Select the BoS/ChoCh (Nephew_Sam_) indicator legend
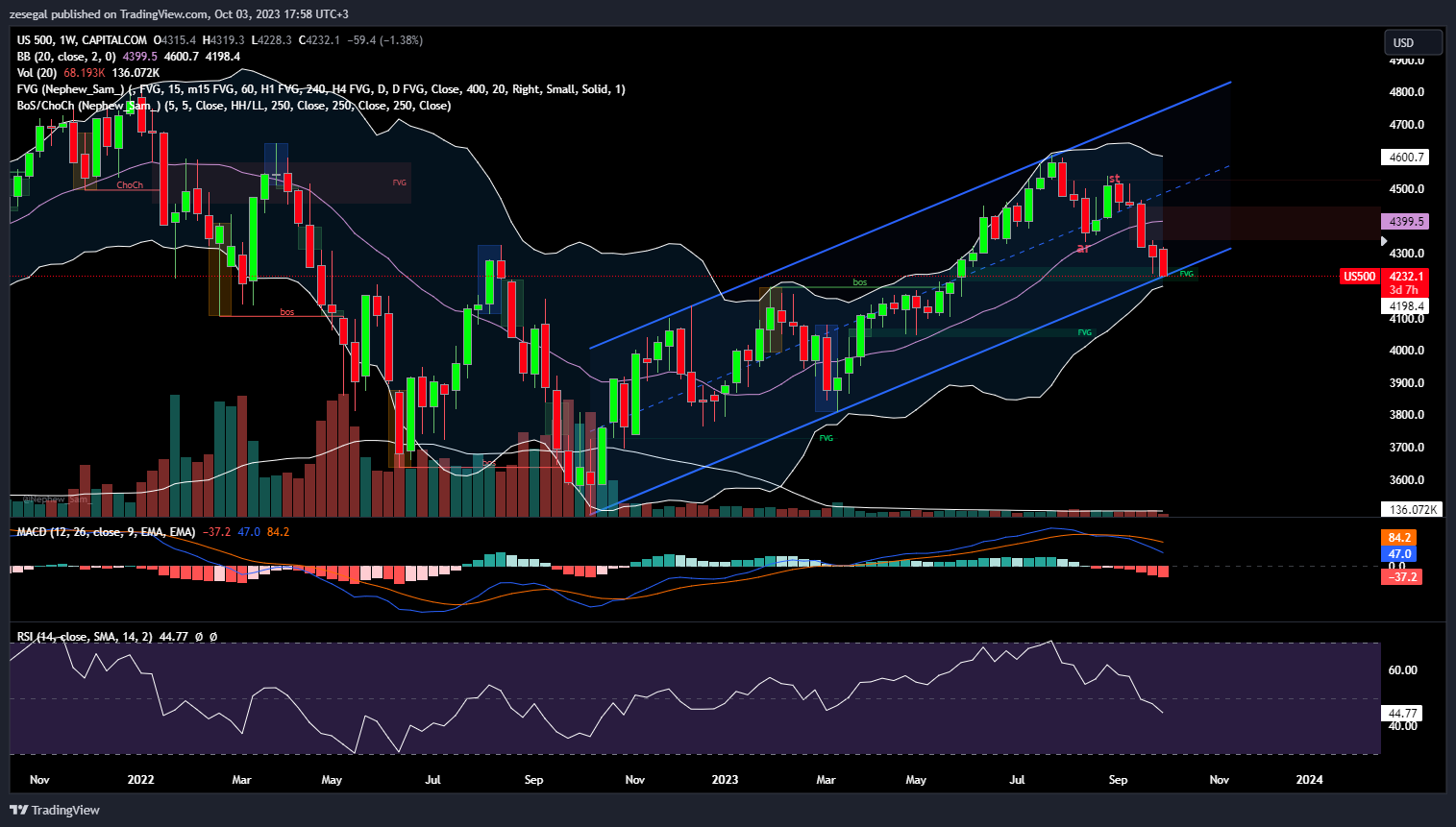Screen dimensions: 1456x827 [x=234, y=106]
